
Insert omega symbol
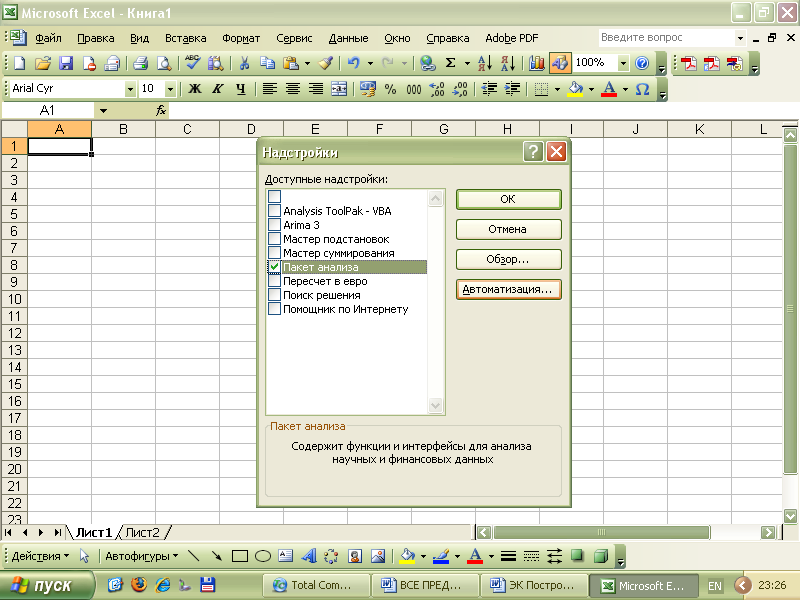pyautogui.click(x=642, y=89)
